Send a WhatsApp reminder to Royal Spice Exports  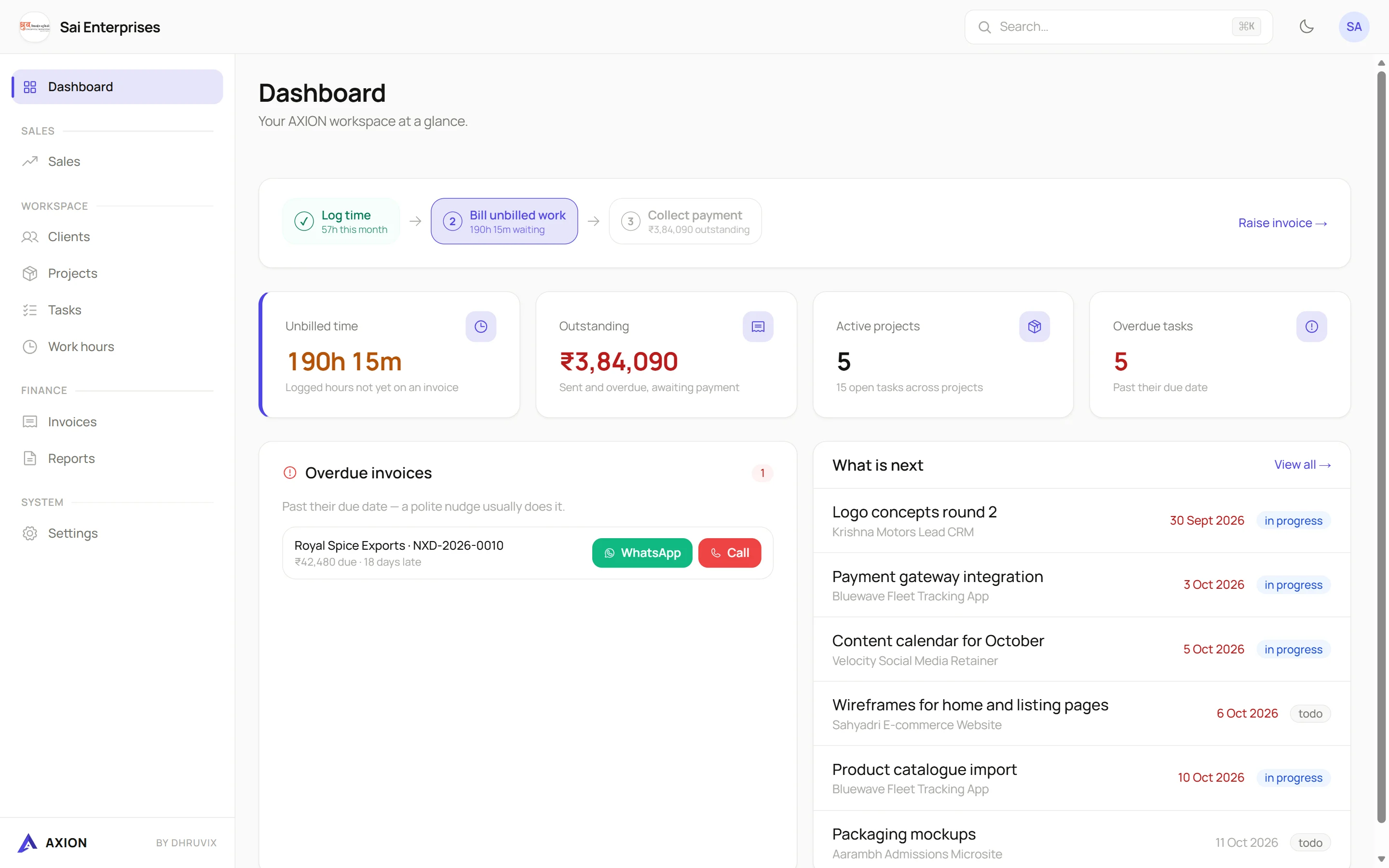click(642, 553)
